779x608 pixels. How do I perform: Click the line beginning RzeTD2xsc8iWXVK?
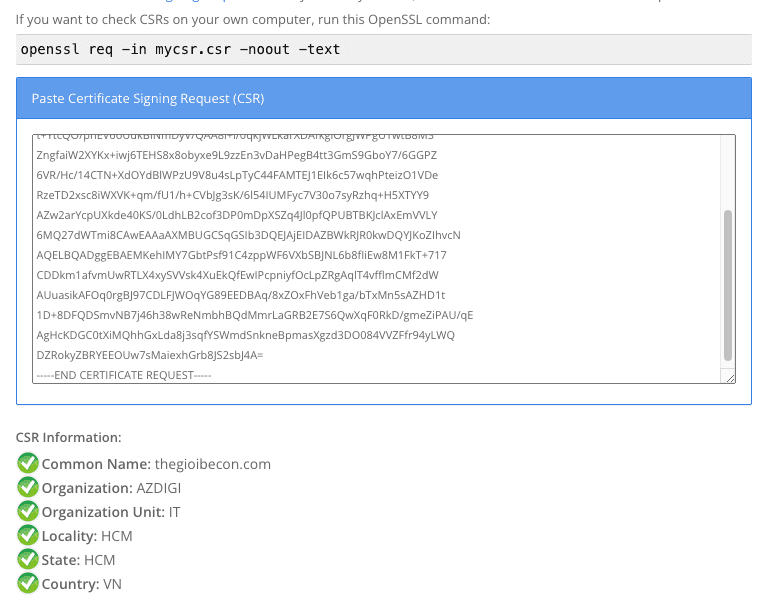click(x=233, y=195)
